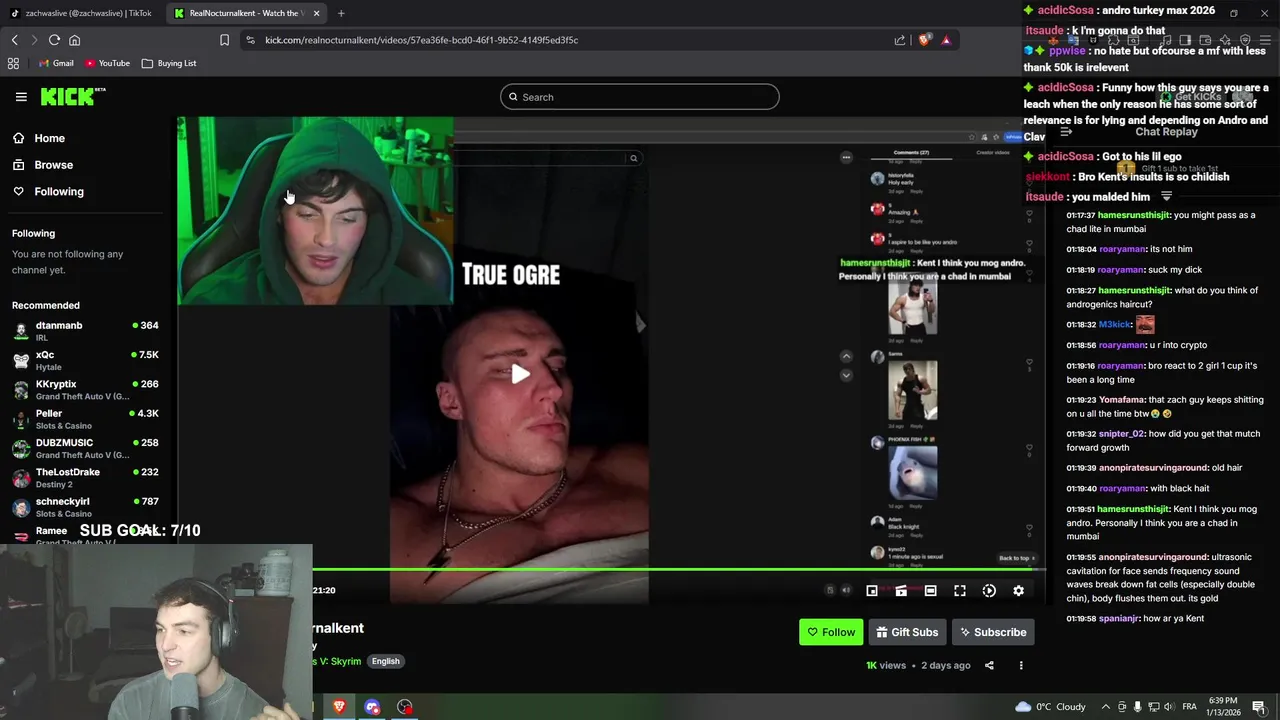Open weather widget showing 0°C Cloudy
Screen dimensions: 1280x720
point(1050,706)
